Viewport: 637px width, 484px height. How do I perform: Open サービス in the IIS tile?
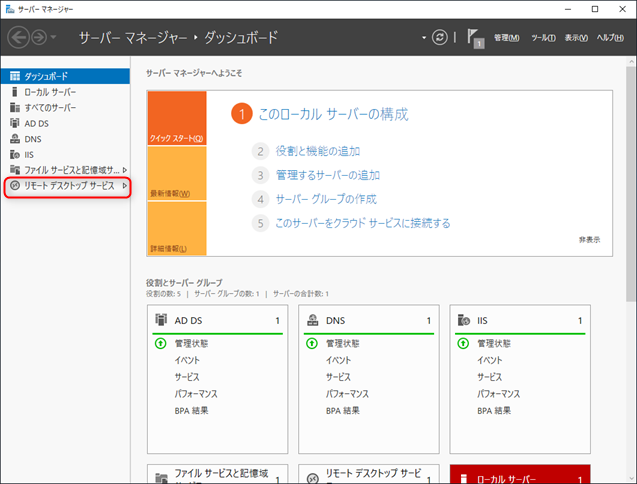click(x=490, y=377)
